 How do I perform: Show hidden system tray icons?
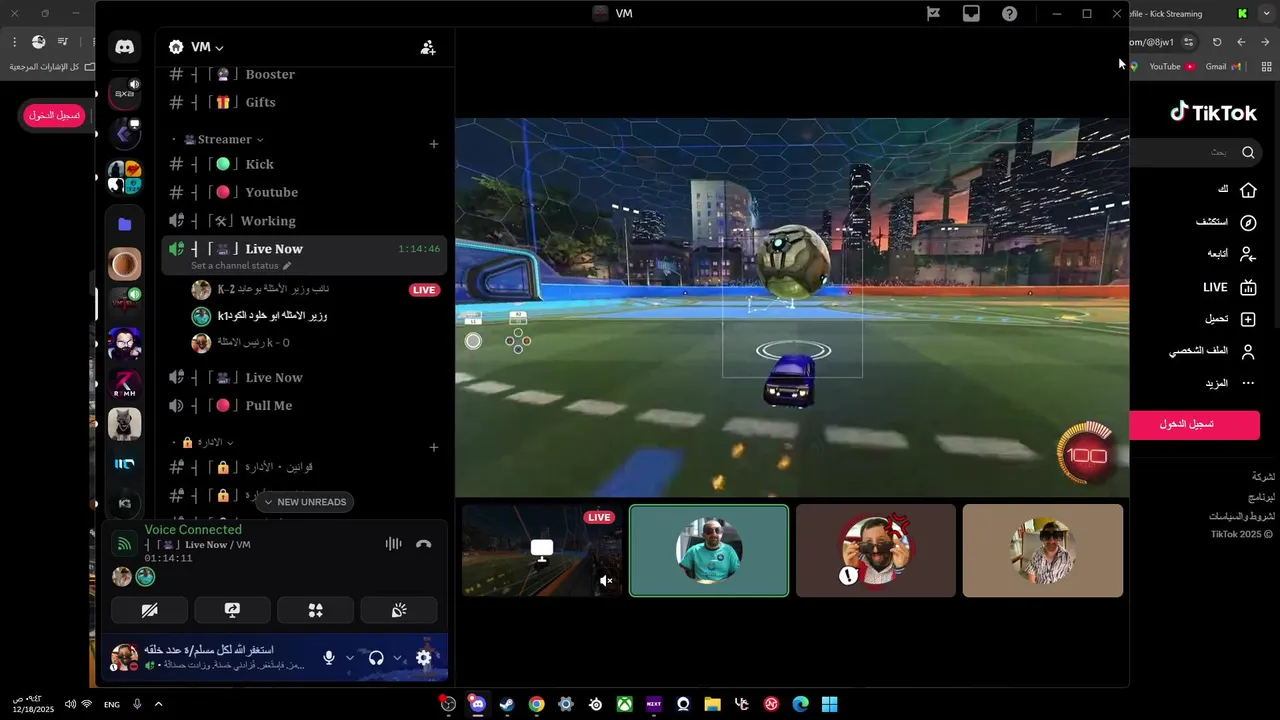point(158,704)
